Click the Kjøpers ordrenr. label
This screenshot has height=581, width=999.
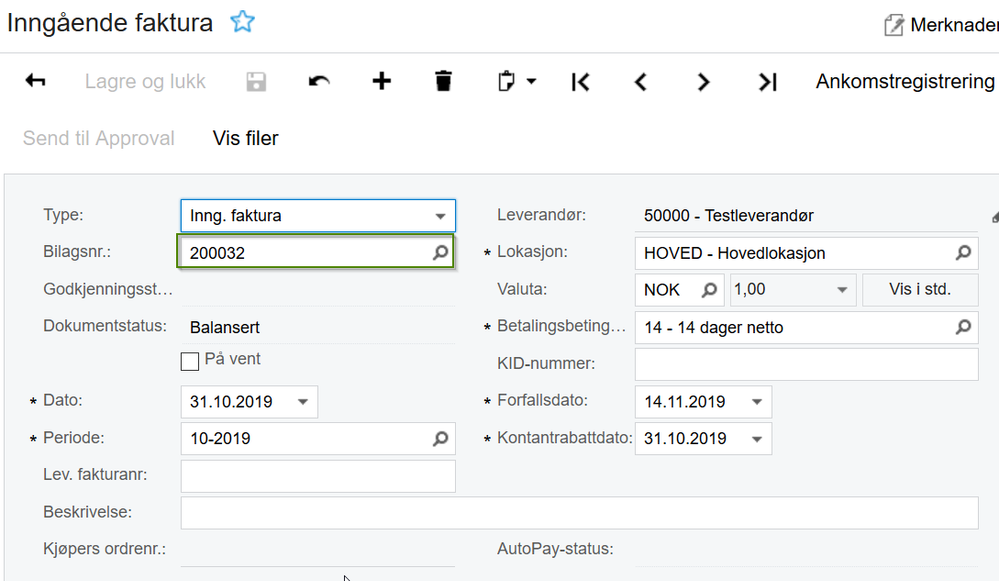click(104, 549)
